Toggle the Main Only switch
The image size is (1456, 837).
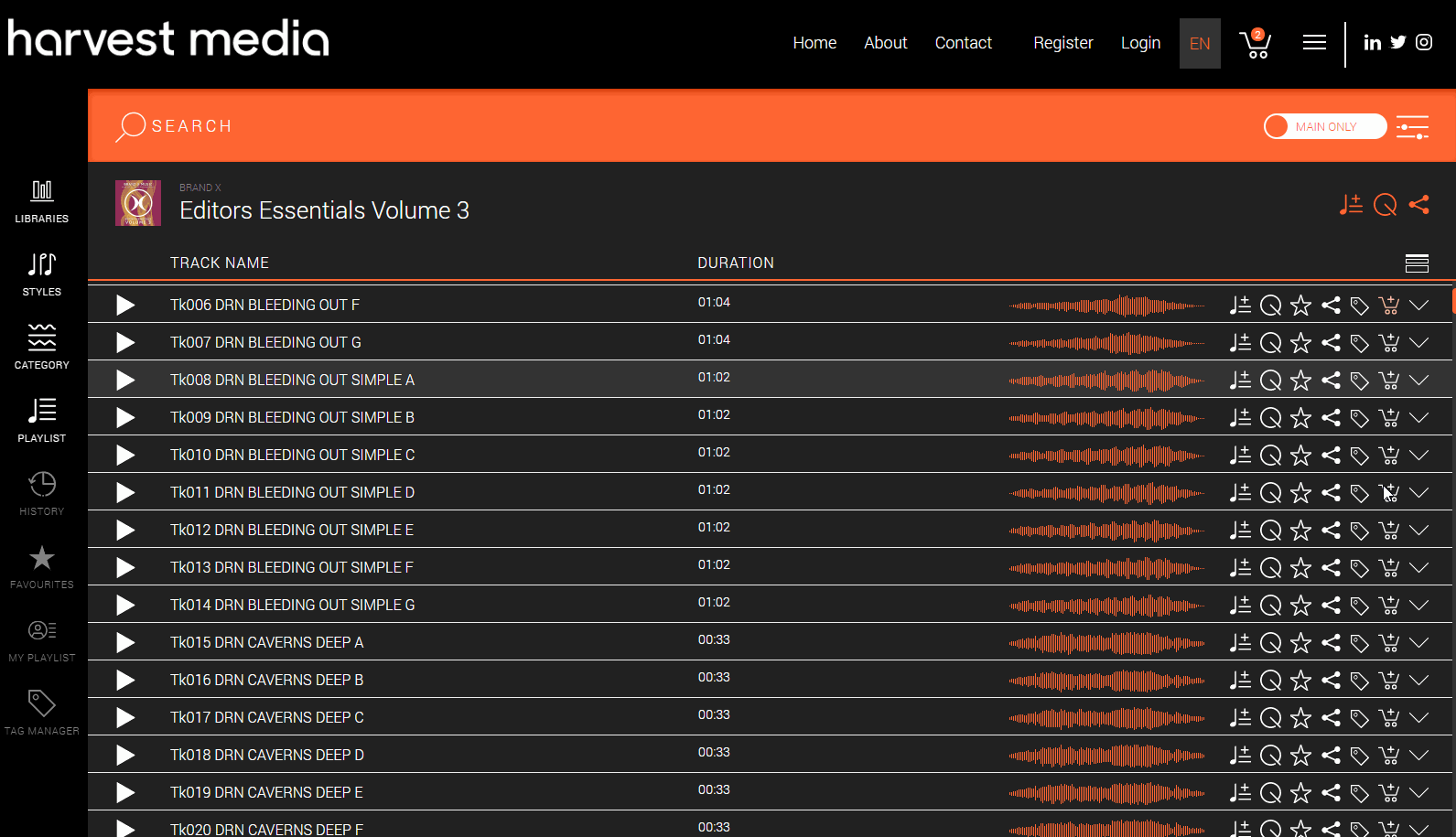(1325, 126)
